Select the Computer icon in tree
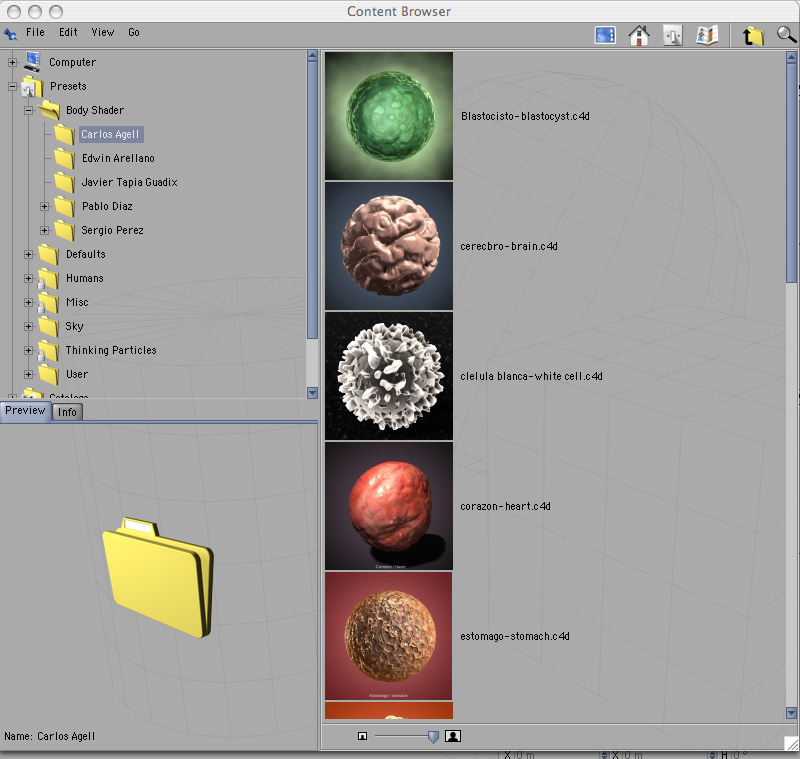The width and height of the screenshot is (800, 759). 32,62
